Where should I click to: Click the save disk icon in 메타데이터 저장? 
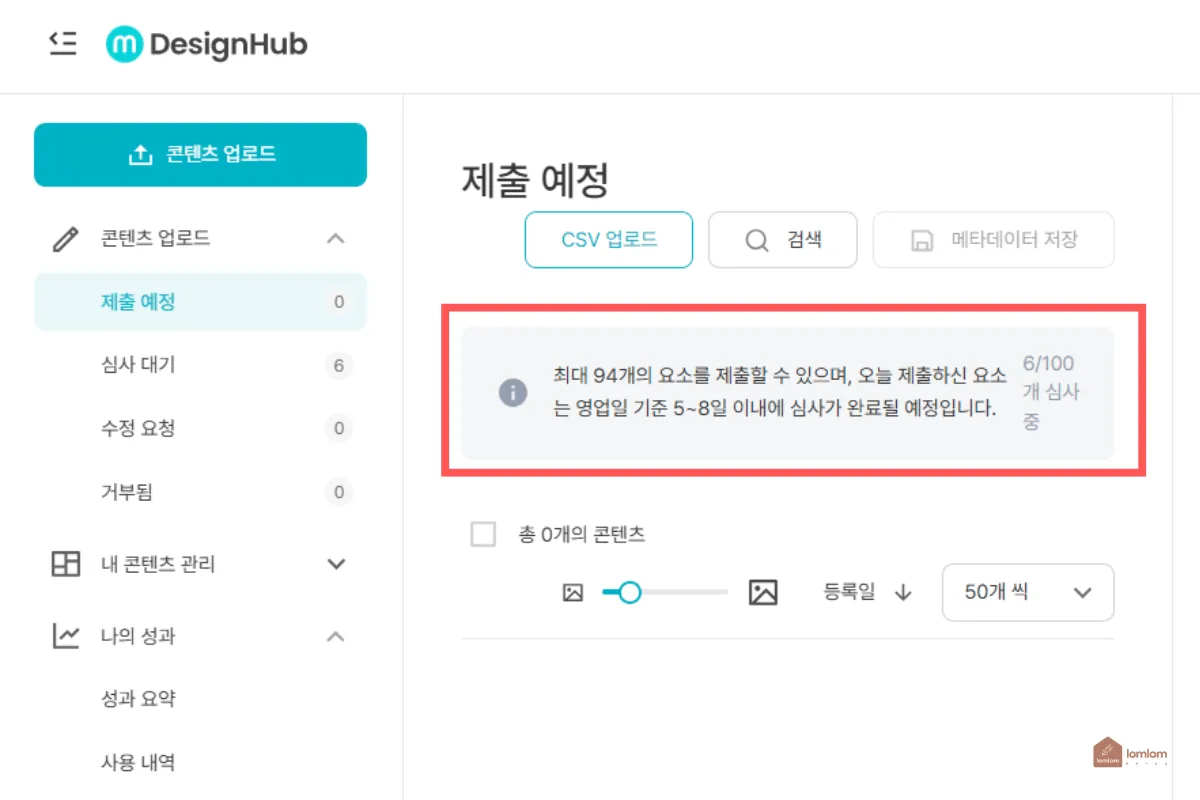click(x=922, y=240)
